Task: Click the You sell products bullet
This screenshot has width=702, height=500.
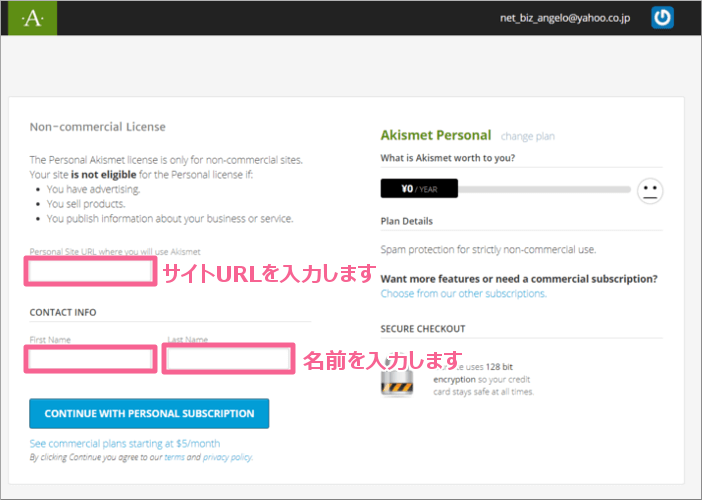Action: coord(86,204)
